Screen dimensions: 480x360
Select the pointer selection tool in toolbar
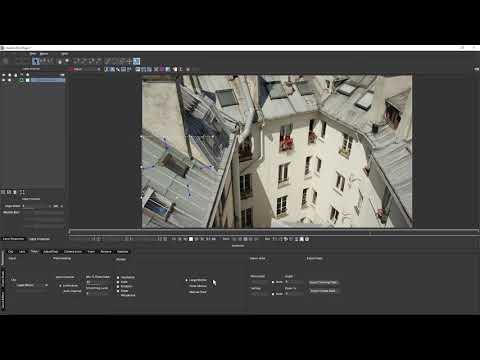(x=36, y=61)
